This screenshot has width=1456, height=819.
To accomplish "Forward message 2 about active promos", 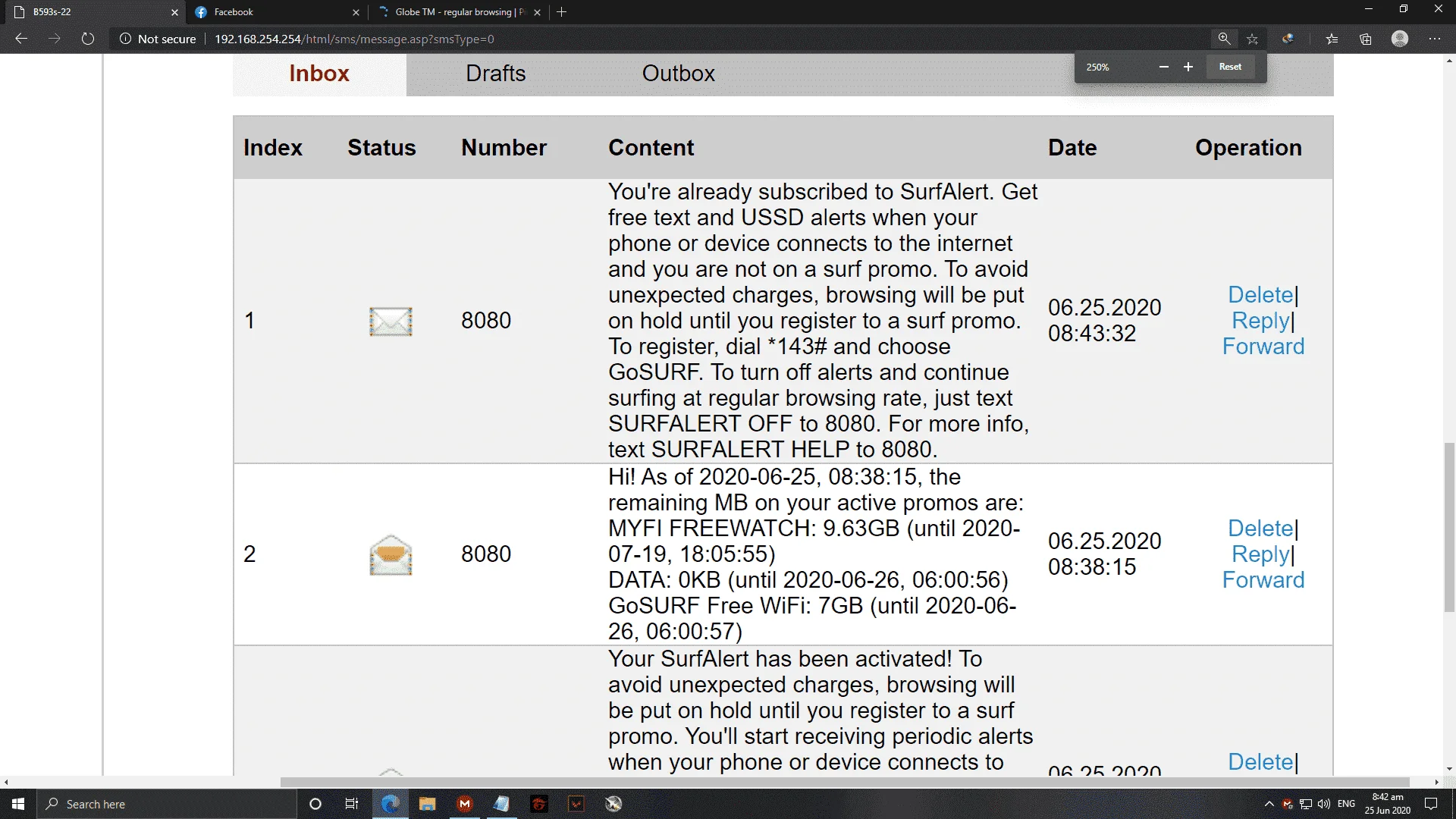I will (1263, 580).
